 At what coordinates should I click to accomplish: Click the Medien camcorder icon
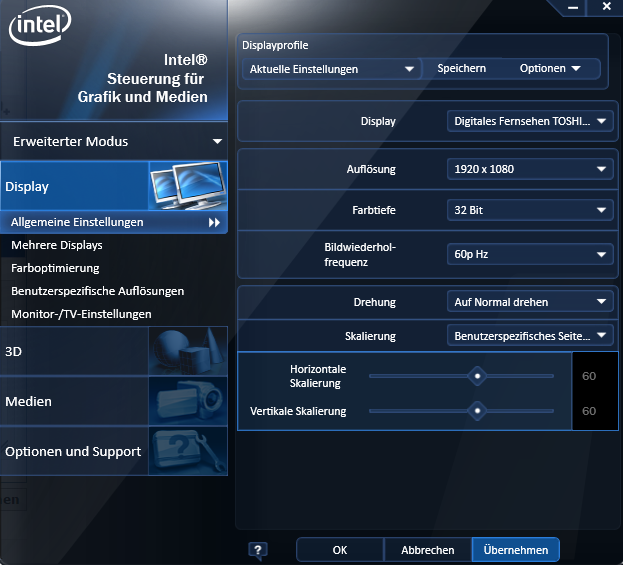(188, 401)
